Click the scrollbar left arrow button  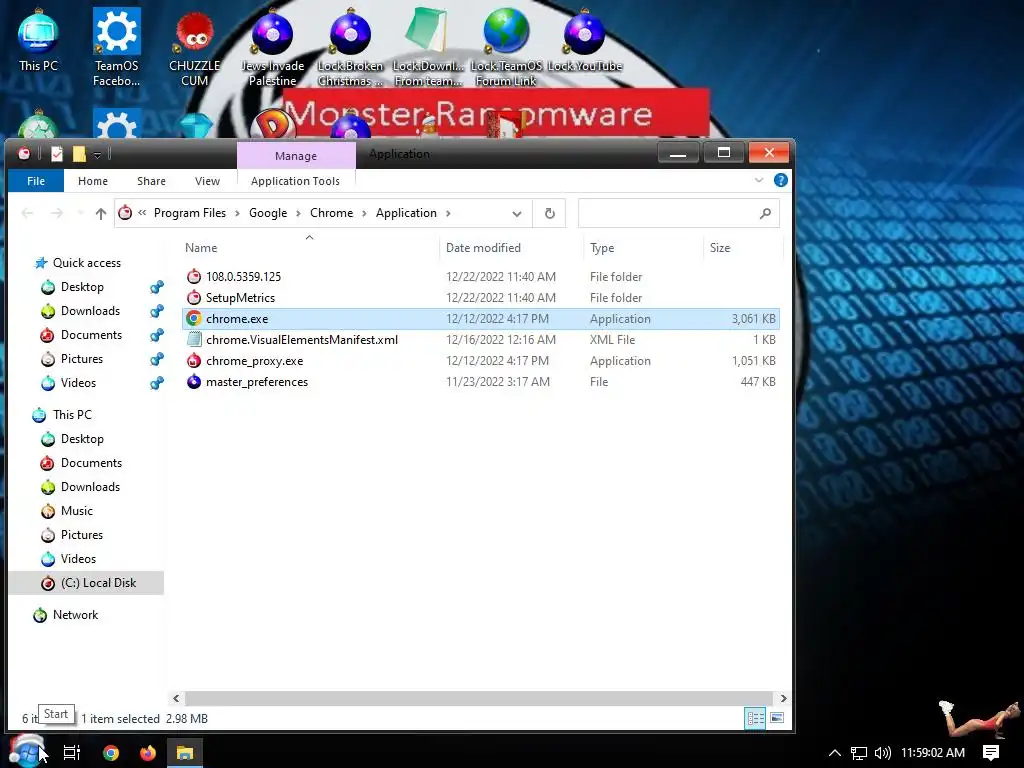pos(176,698)
